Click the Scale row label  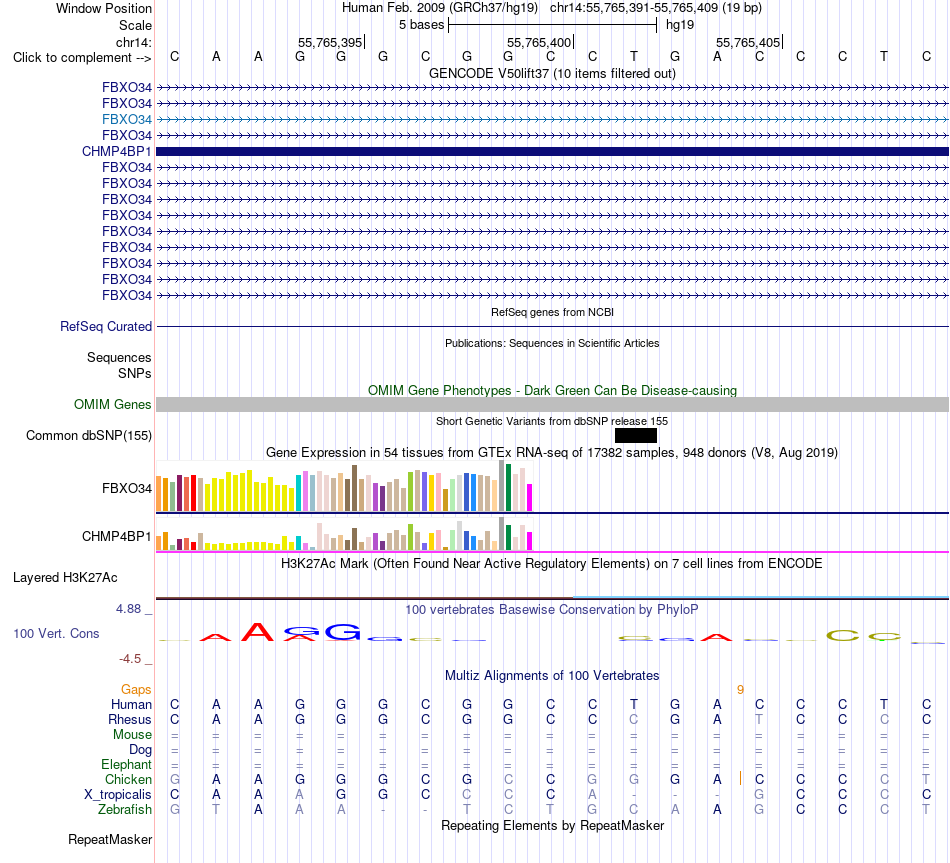pos(135,25)
